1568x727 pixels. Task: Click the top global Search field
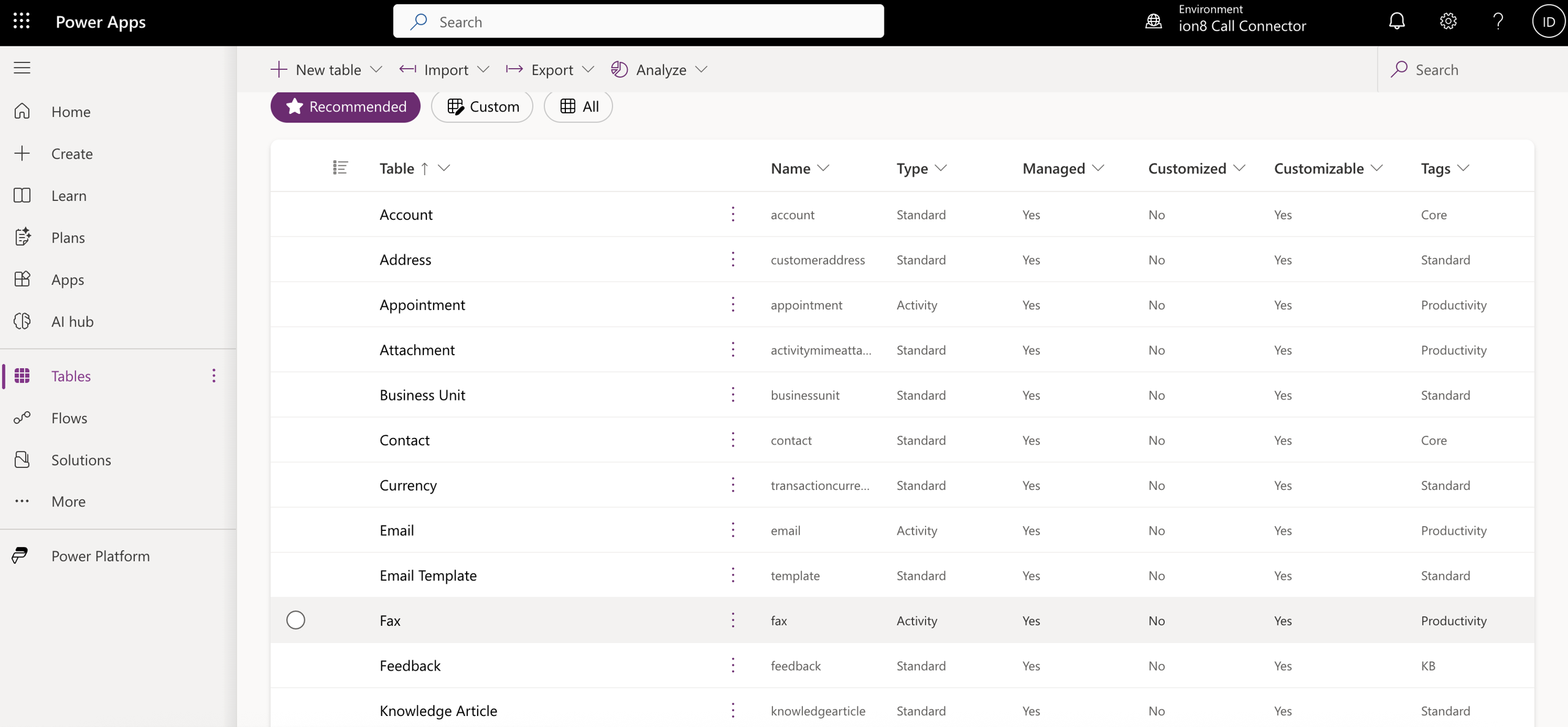[x=638, y=21]
